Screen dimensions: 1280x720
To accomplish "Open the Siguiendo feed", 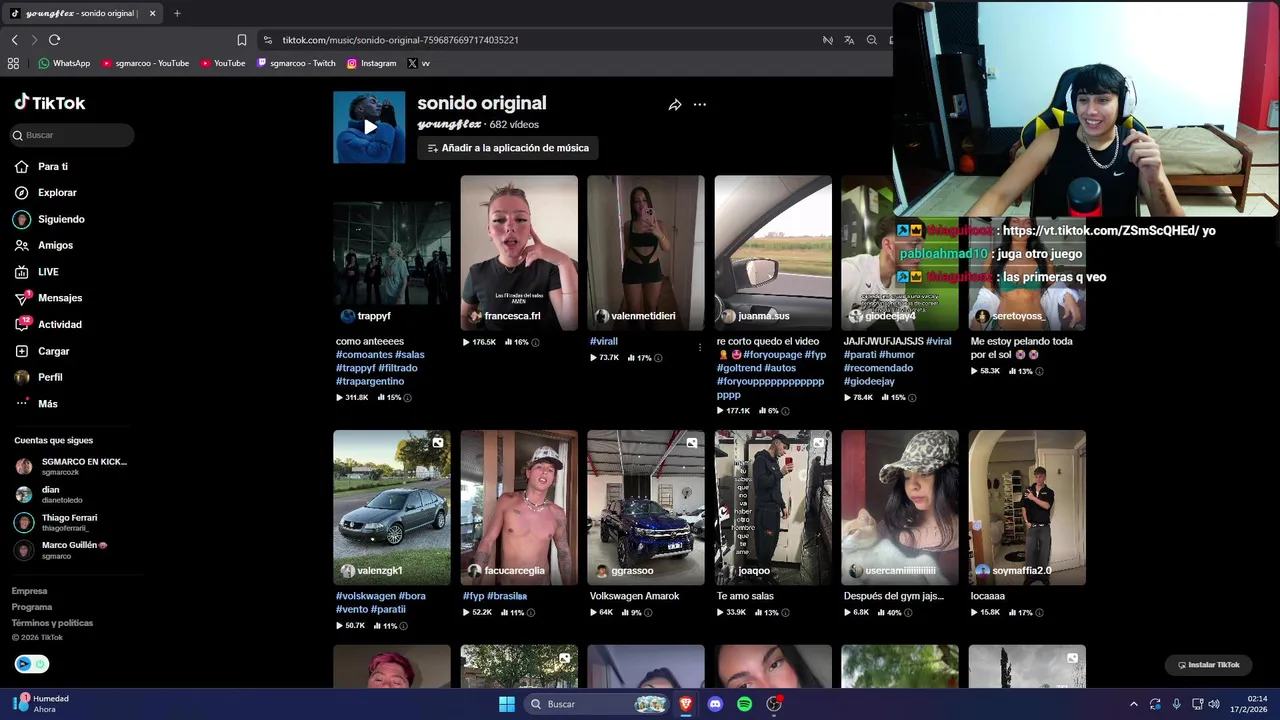I will 49,219.
